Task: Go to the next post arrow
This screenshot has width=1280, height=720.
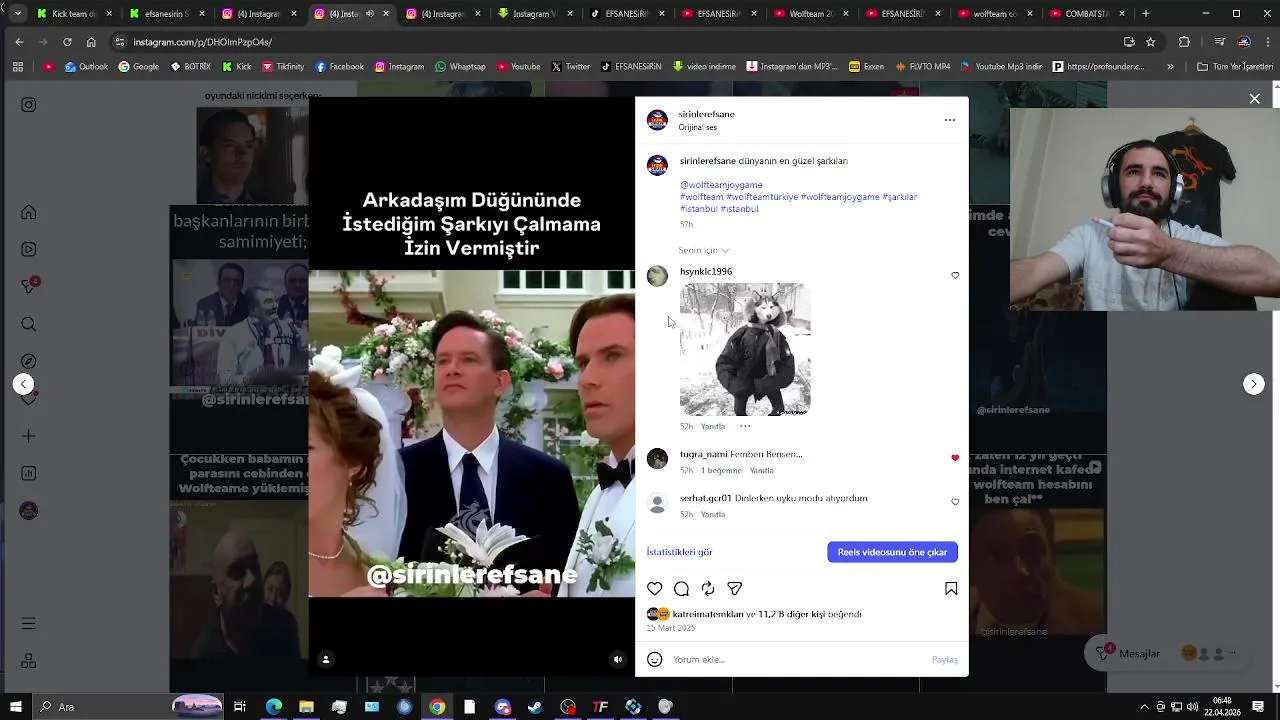Action: point(1254,384)
